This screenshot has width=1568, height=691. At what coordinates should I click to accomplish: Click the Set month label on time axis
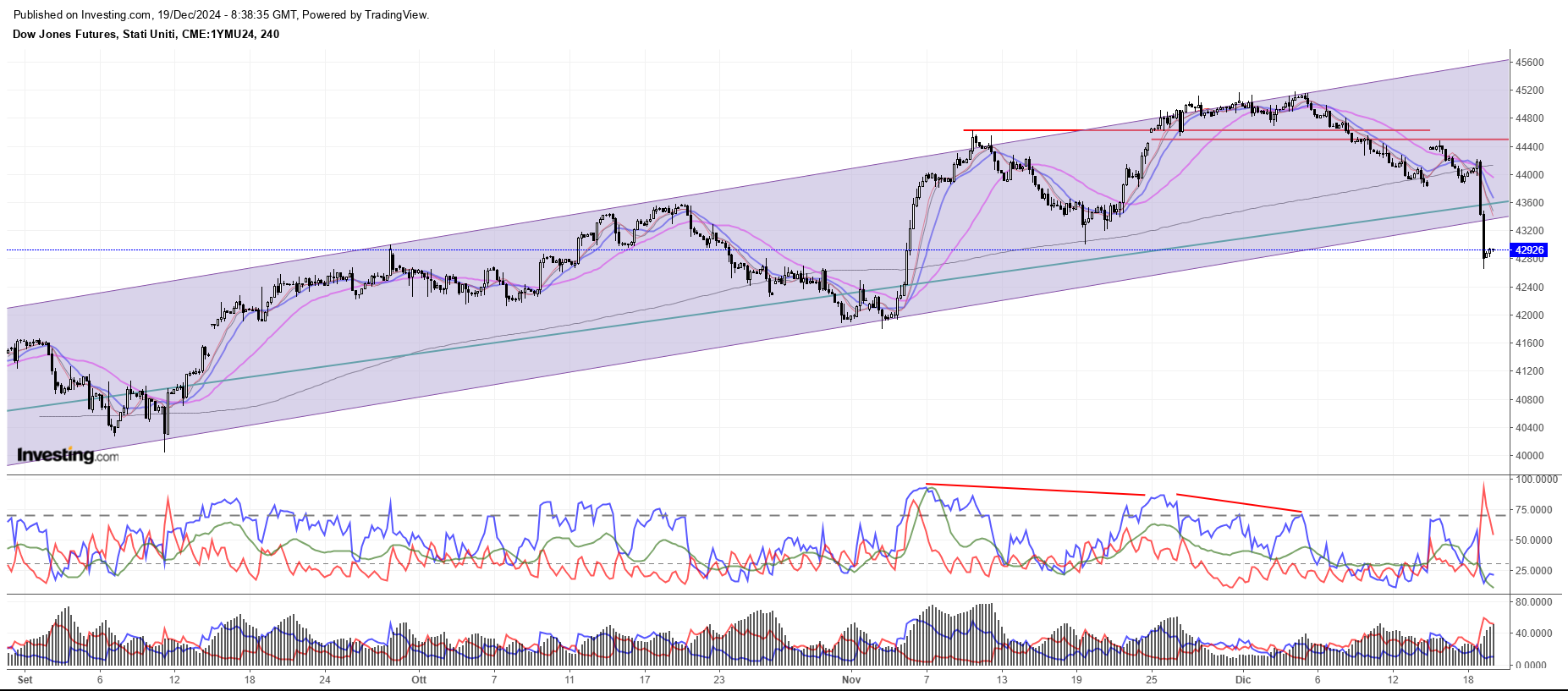pyautogui.click(x=25, y=680)
